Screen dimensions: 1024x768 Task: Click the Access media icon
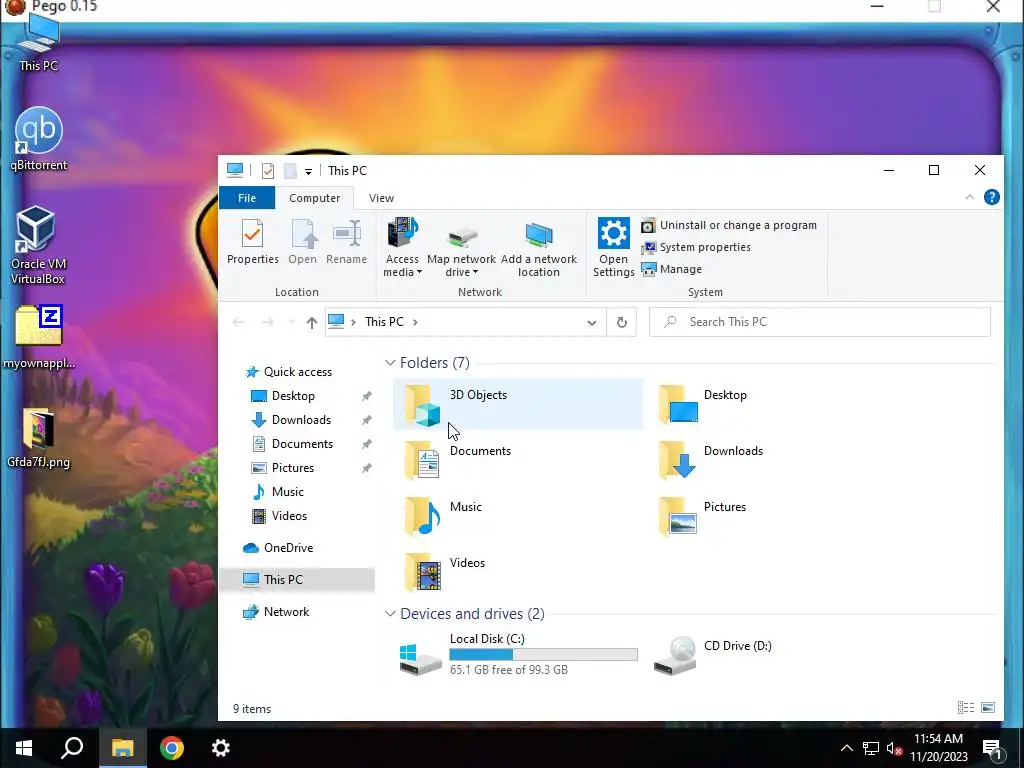(402, 233)
